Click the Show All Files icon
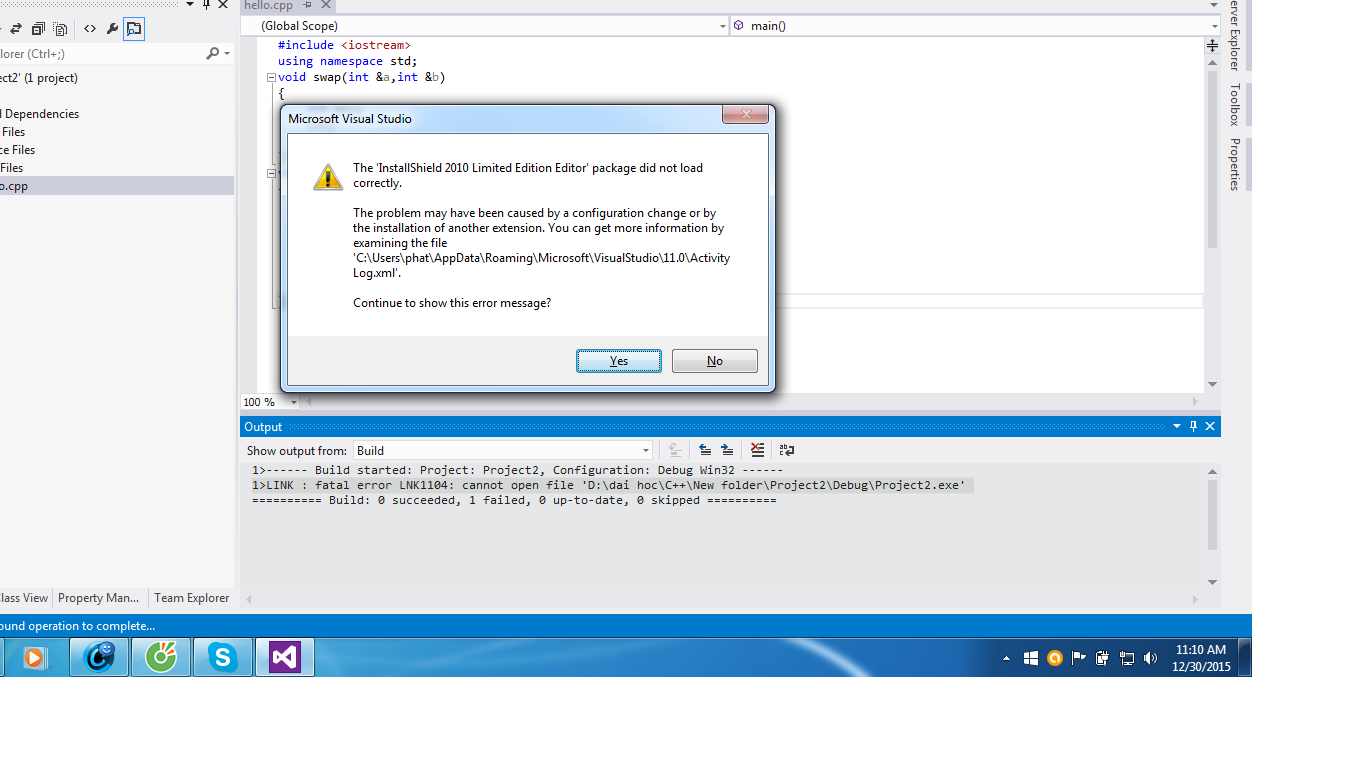Viewport: 1366px width, 768px height. 60,29
